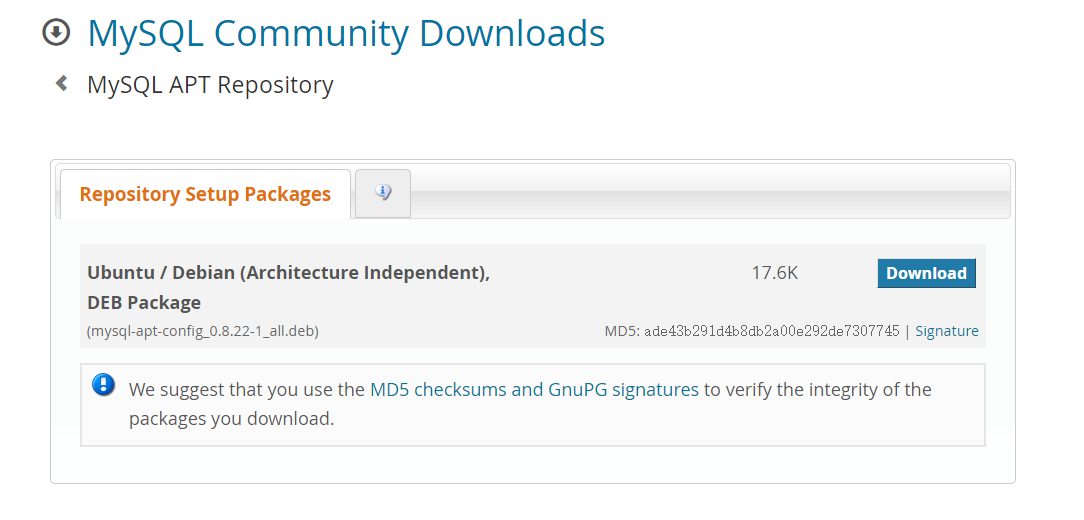Image resolution: width=1084 pixels, height=520 pixels.
Task: Click the 17.6K file size text
Action: [774, 273]
